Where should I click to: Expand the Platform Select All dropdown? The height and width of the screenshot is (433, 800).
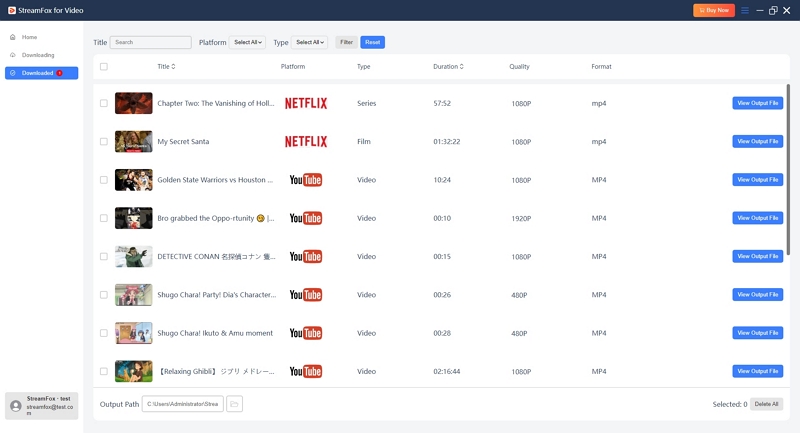tap(247, 42)
